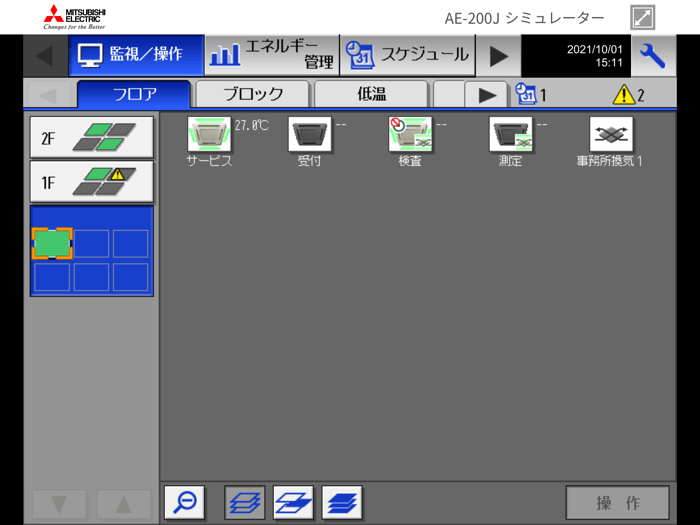Switch to the ブロック tab
This screenshot has height=525, width=700.
pyautogui.click(x=253, y=94)
